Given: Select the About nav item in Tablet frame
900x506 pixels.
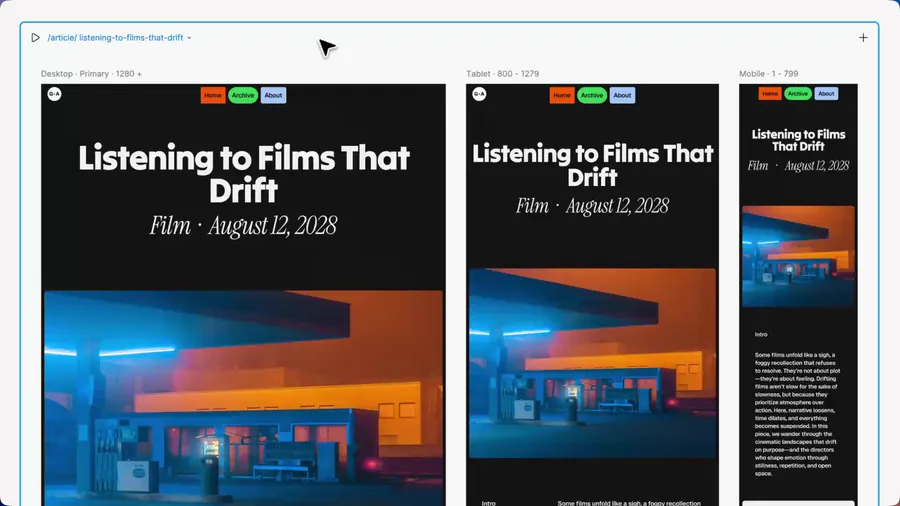Looking at the screenshot, I should click(x=622, y=96).
